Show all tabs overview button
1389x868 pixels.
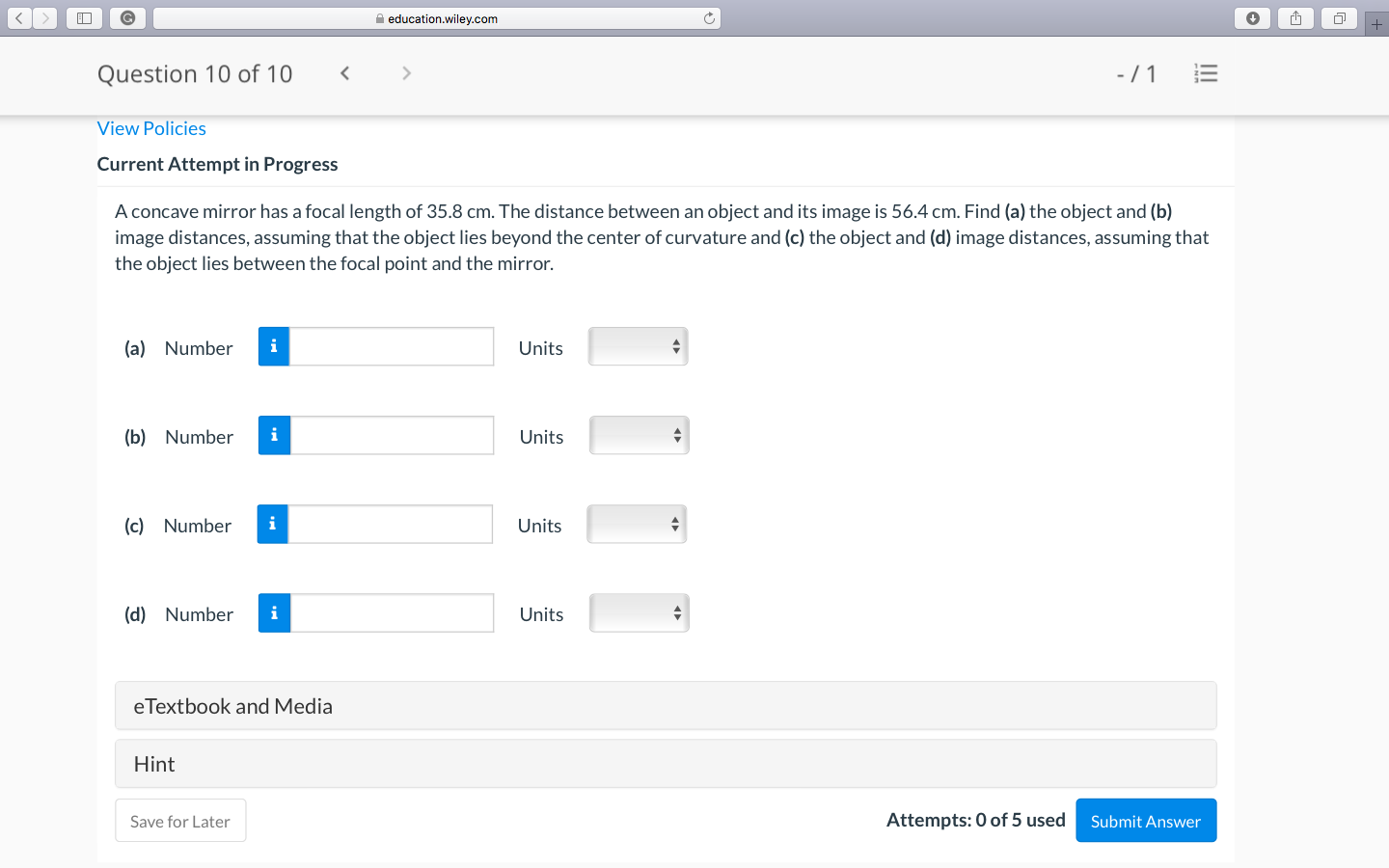[1339, 18]
